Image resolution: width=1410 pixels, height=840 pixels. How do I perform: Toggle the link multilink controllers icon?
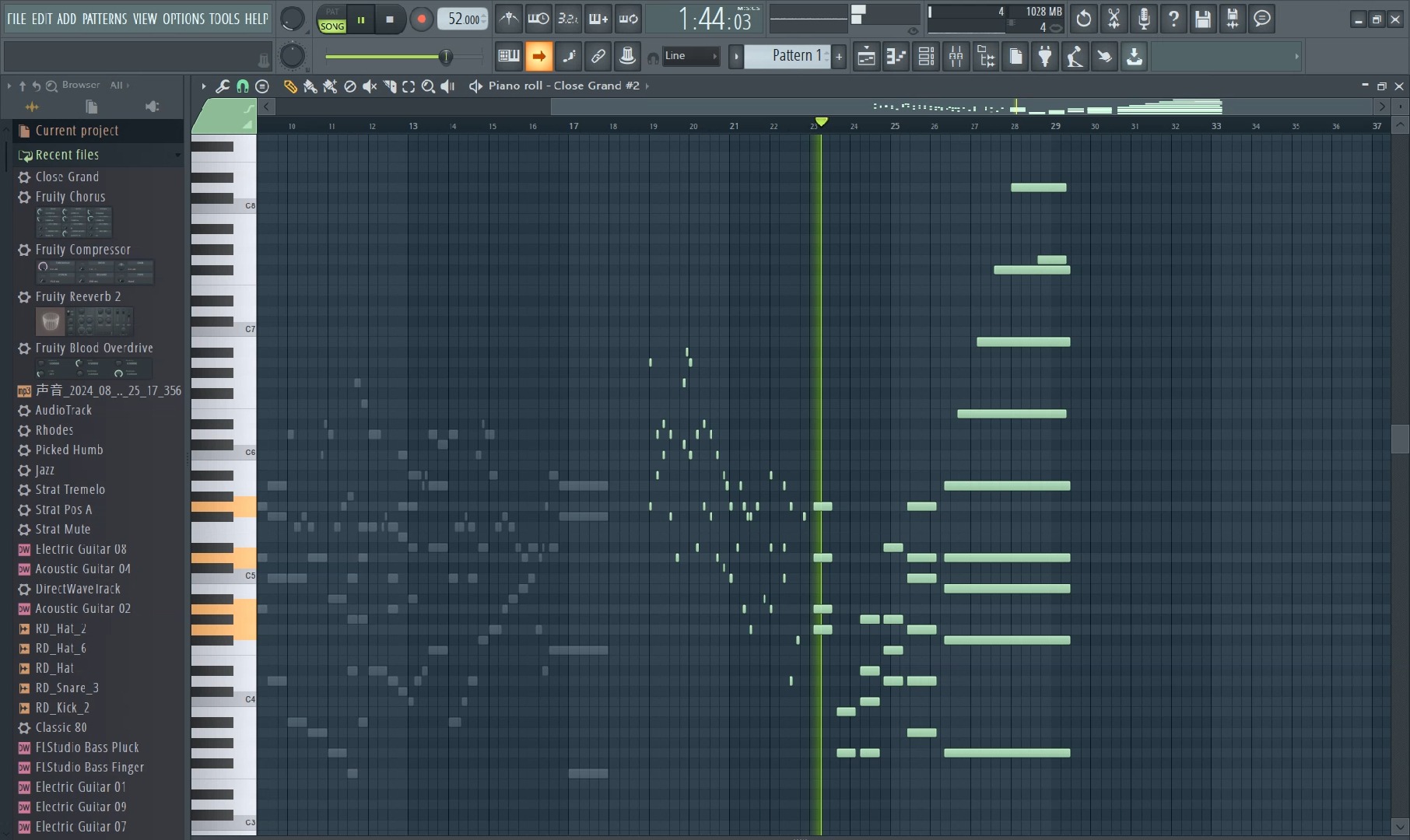(x=598, y=56)
